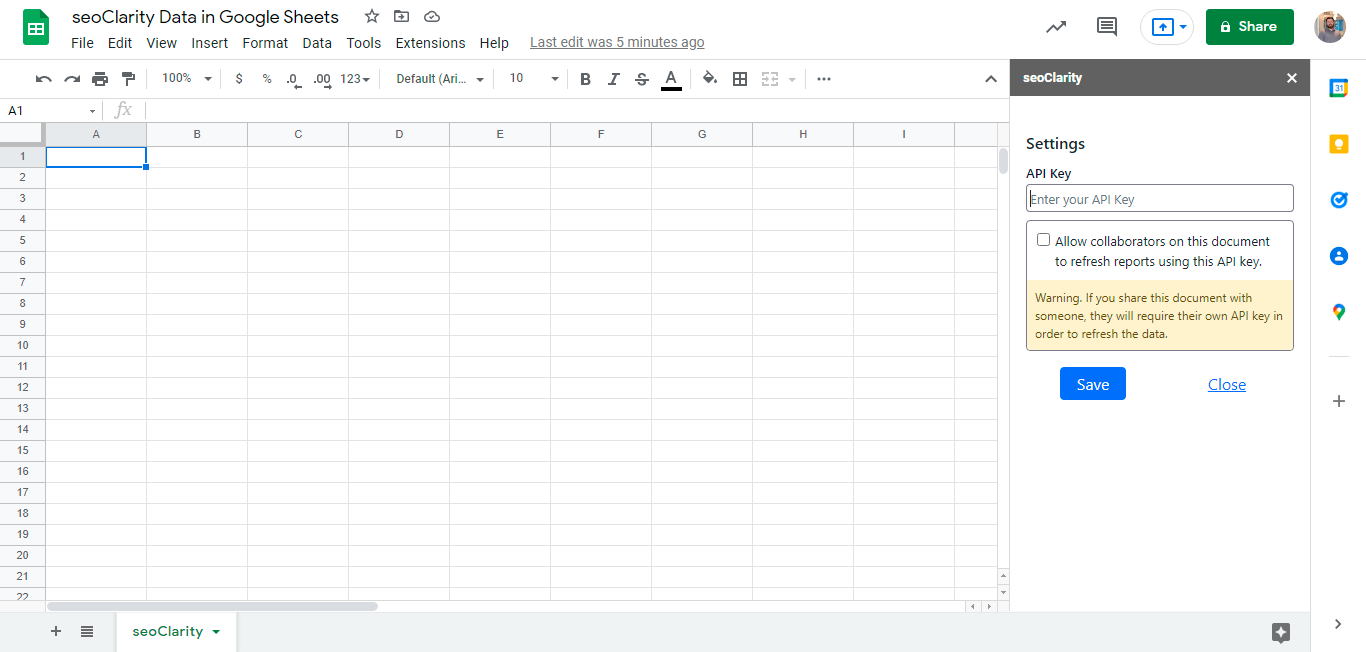Open merge cells type dropdown arrow

(x=792, y=79)
